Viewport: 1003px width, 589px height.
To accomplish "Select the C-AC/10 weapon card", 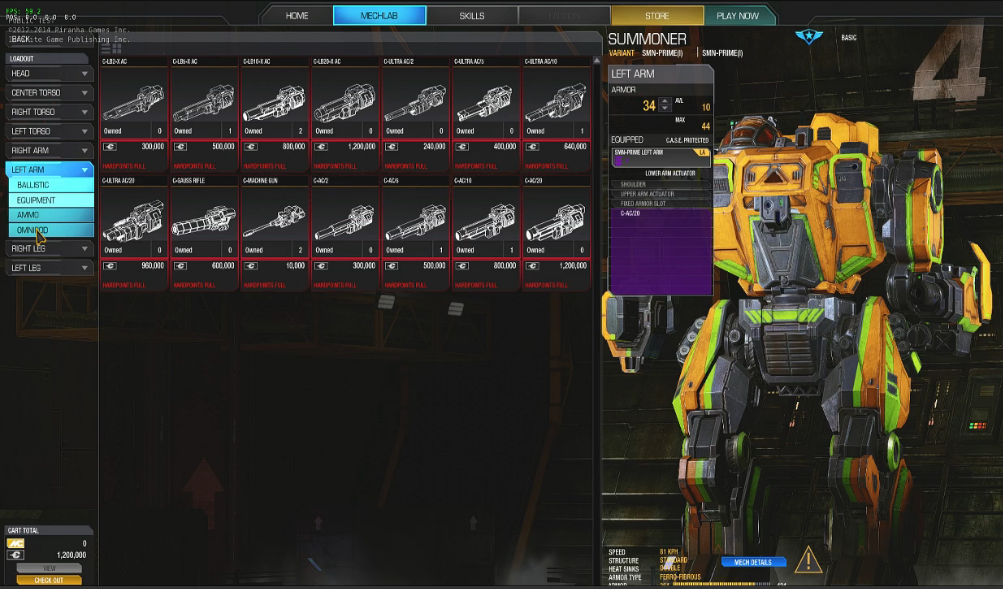I will click(486, 233).
